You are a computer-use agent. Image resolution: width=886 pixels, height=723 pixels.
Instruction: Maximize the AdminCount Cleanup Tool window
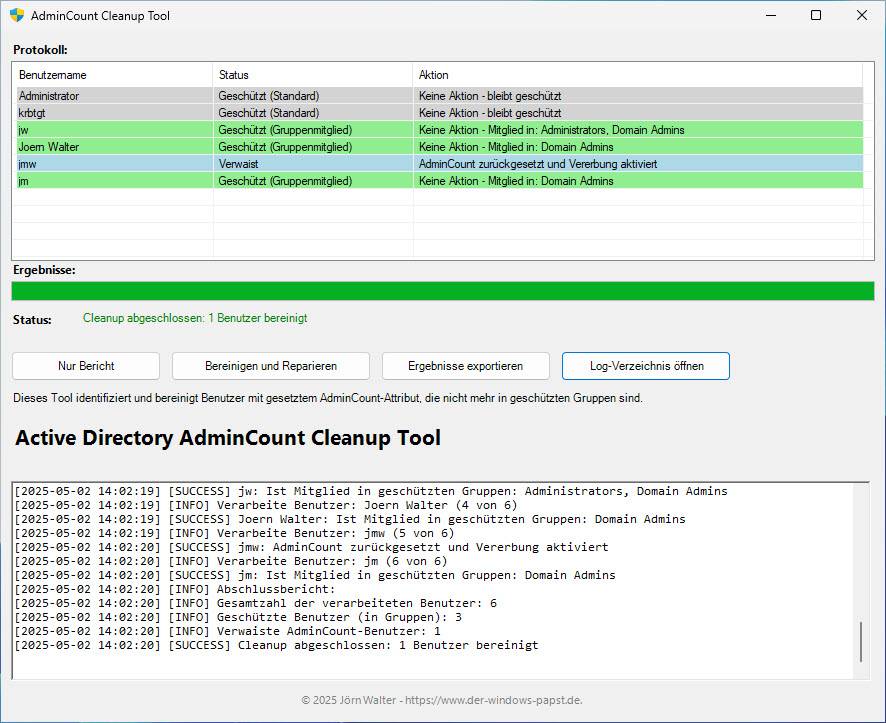tap(815, 15)
